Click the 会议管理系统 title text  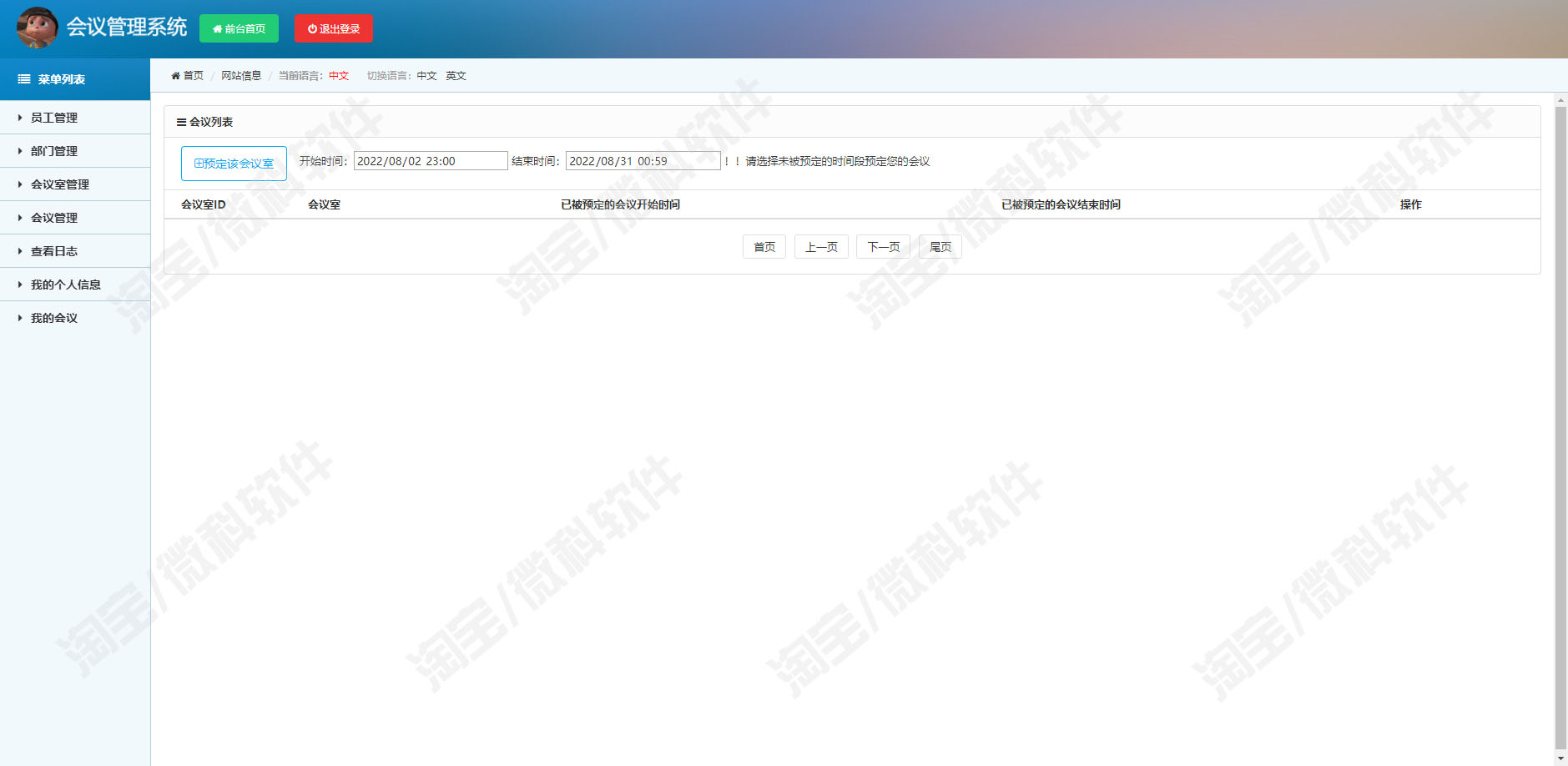(x=127, y=28)
